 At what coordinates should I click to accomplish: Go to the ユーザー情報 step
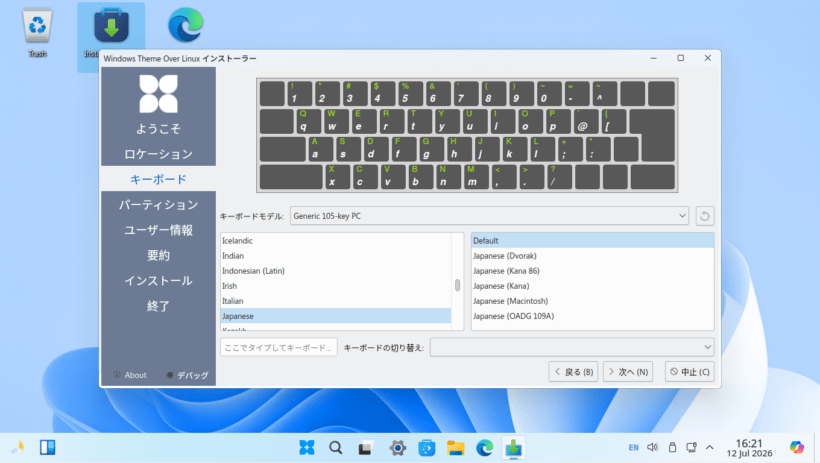coord(158,230)
